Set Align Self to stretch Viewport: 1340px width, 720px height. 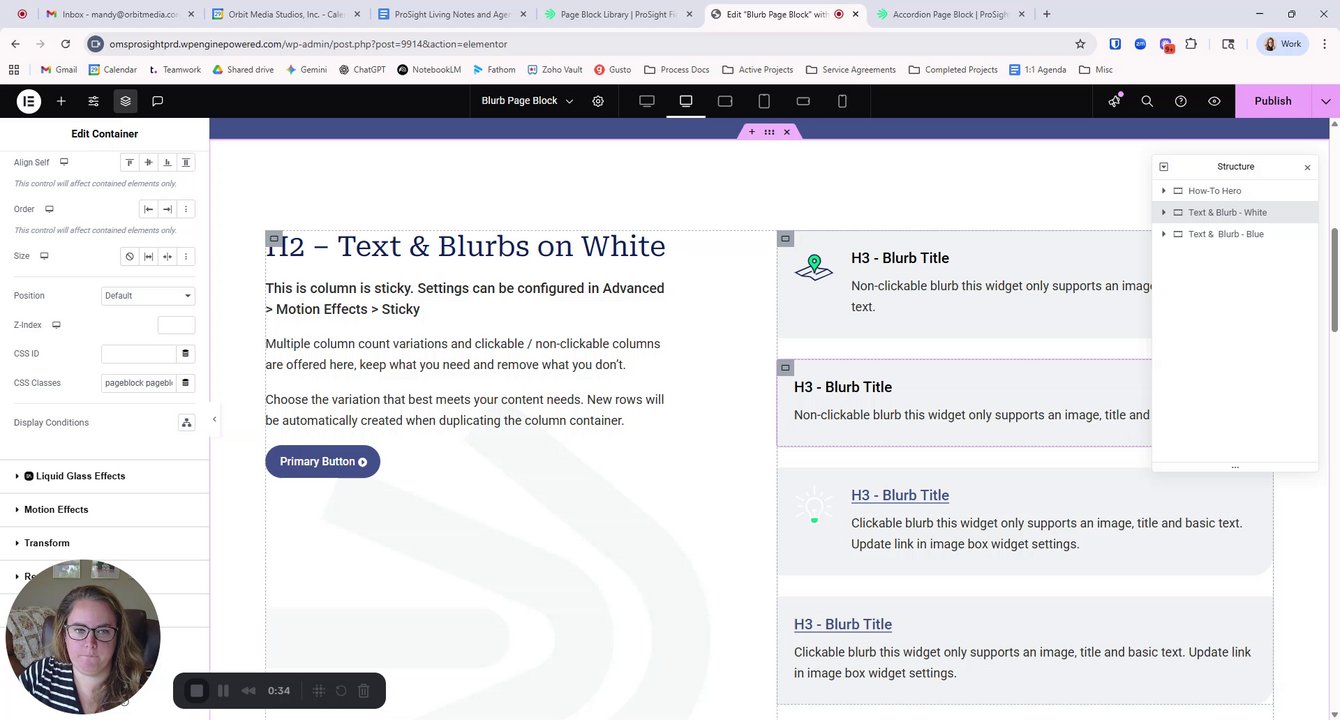pyautogui.click(x=186, y=162)
